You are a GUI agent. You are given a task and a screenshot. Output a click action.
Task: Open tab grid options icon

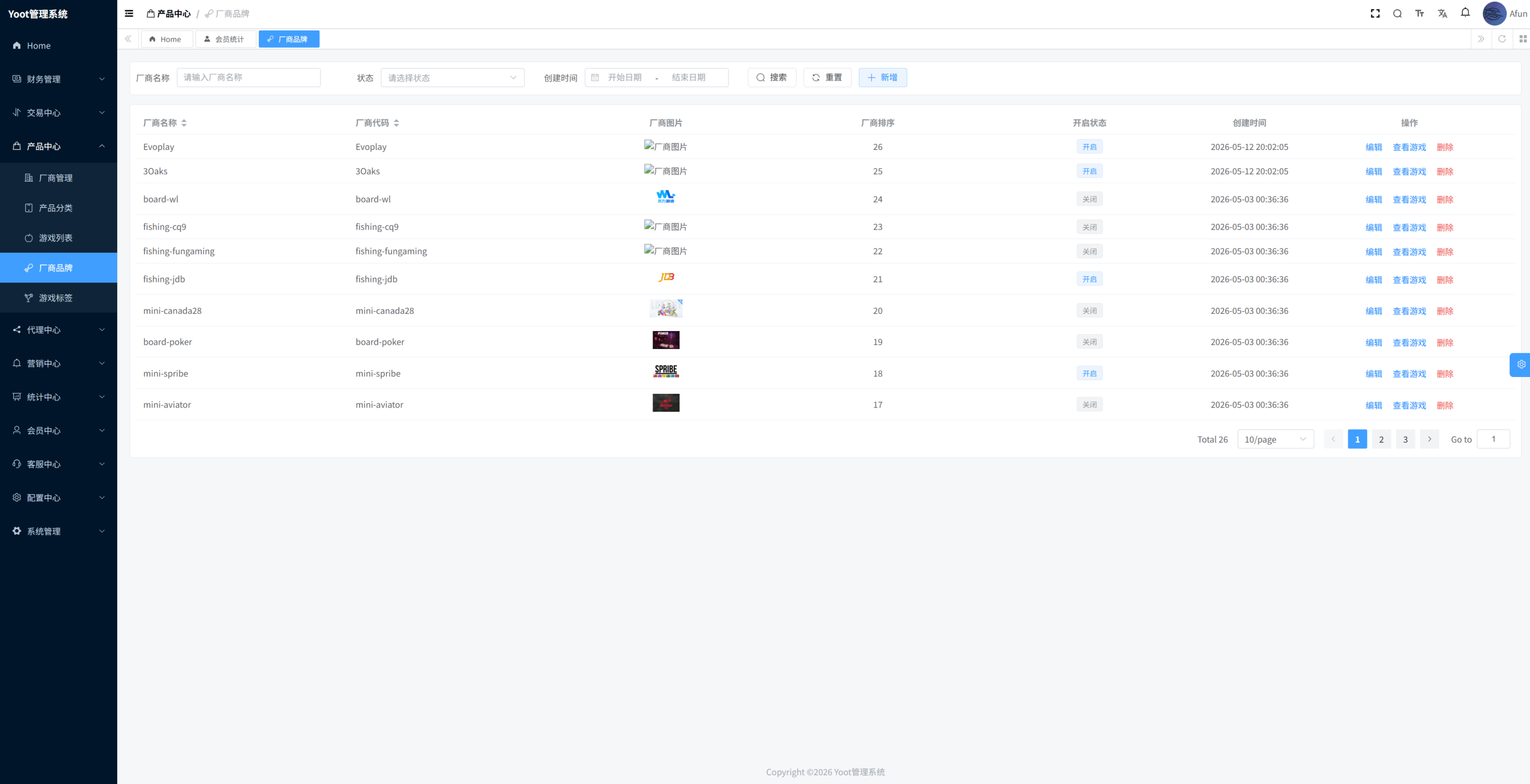tap(1523, 39)
